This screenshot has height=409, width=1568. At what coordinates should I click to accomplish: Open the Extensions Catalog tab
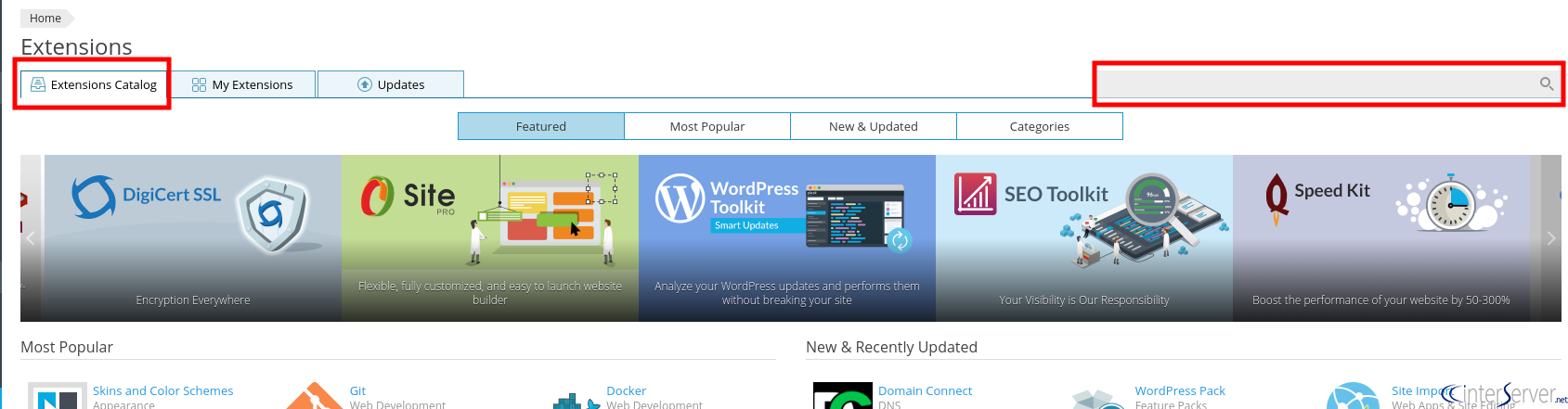pos(94,84)
